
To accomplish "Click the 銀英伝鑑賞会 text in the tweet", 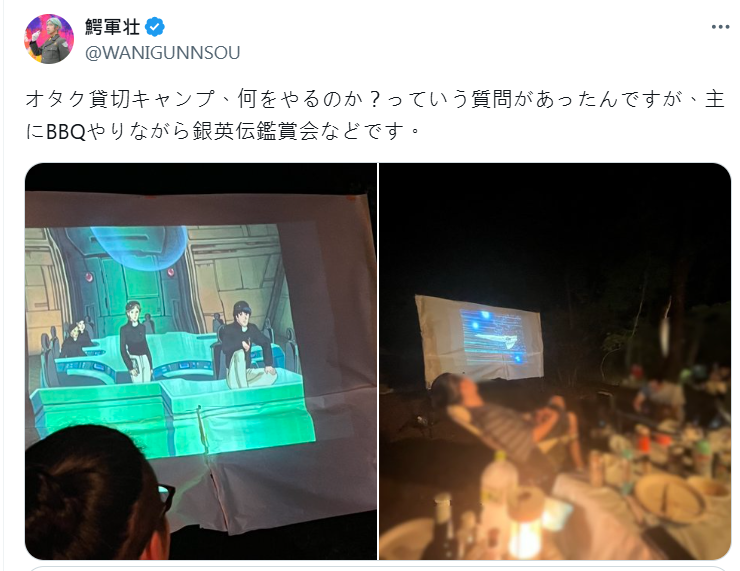I will pos(256,132).
